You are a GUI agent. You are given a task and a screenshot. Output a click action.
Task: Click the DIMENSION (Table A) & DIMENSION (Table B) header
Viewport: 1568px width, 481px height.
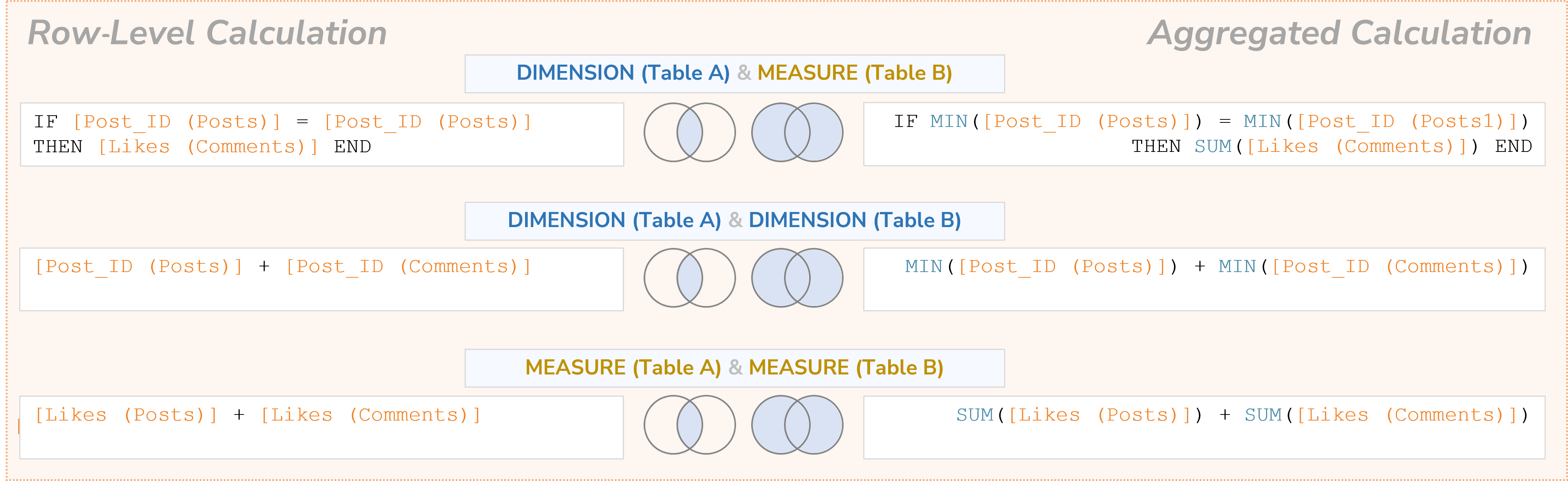click(735, 221)
